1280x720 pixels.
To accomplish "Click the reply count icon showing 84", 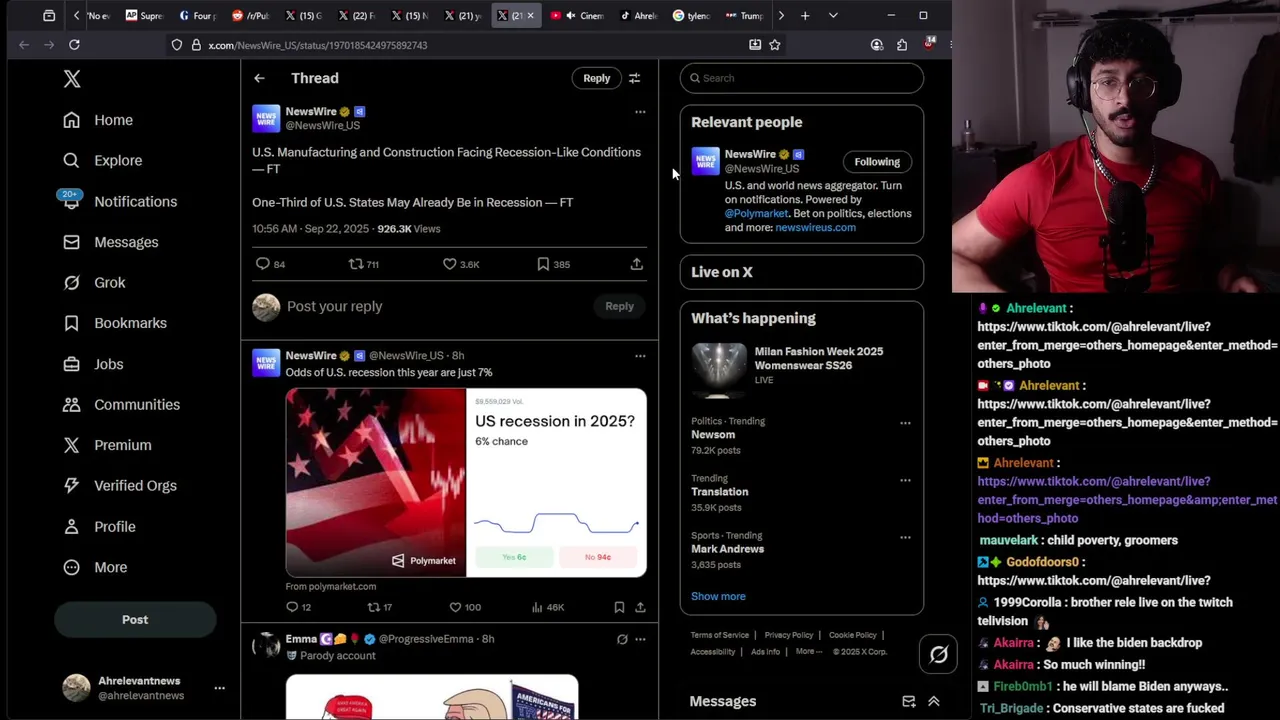I will tap(263, 264).
